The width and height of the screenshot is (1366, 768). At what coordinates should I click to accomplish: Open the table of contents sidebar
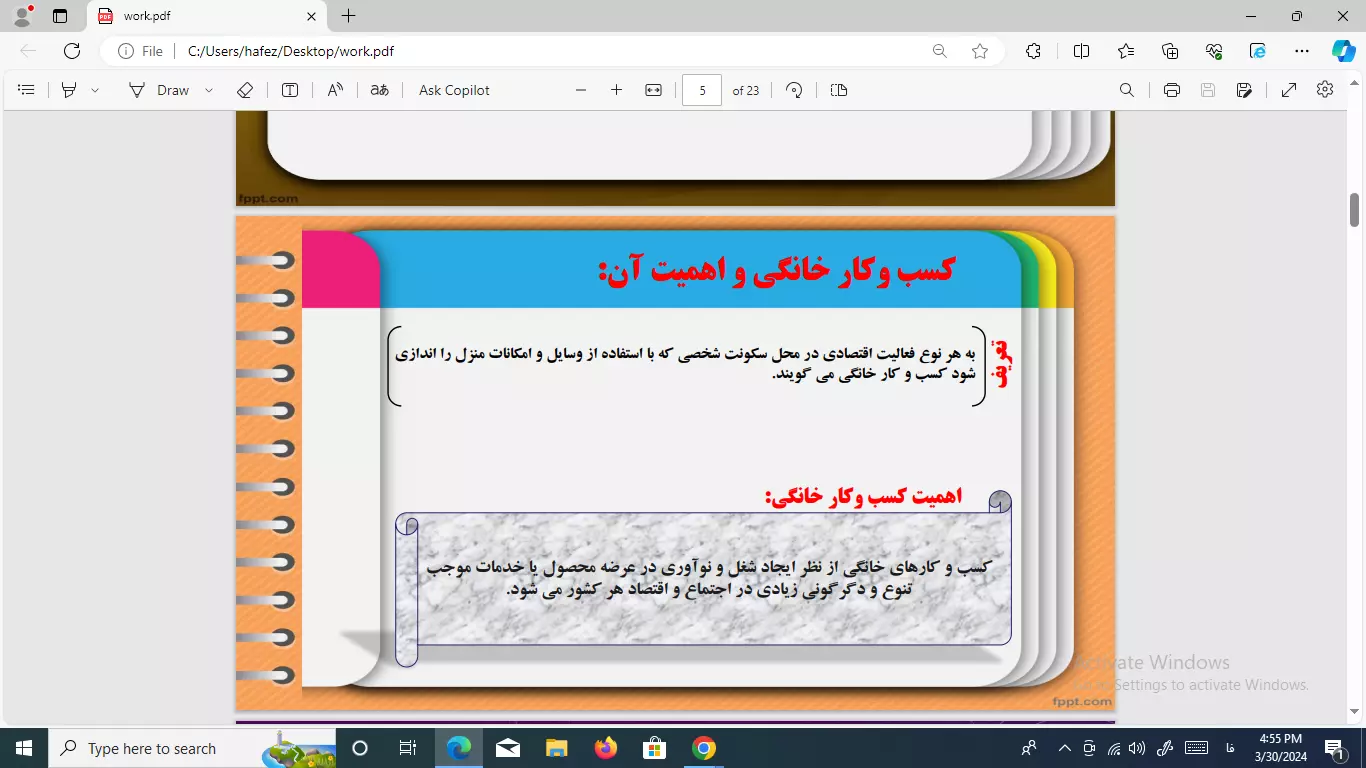[x=27, y=90]
